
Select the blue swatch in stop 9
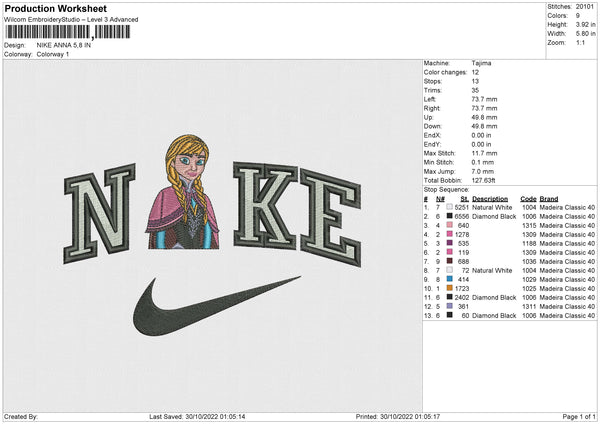point(449,279)
